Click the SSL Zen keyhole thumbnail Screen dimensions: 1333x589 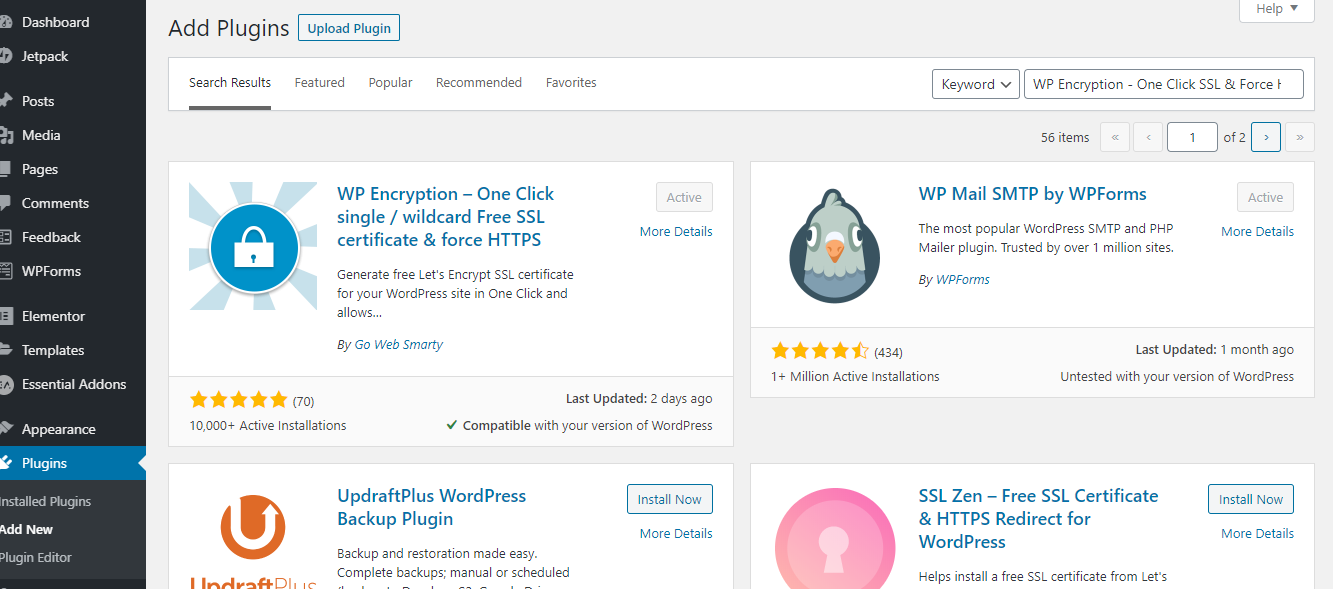click(x=834, y=536)
